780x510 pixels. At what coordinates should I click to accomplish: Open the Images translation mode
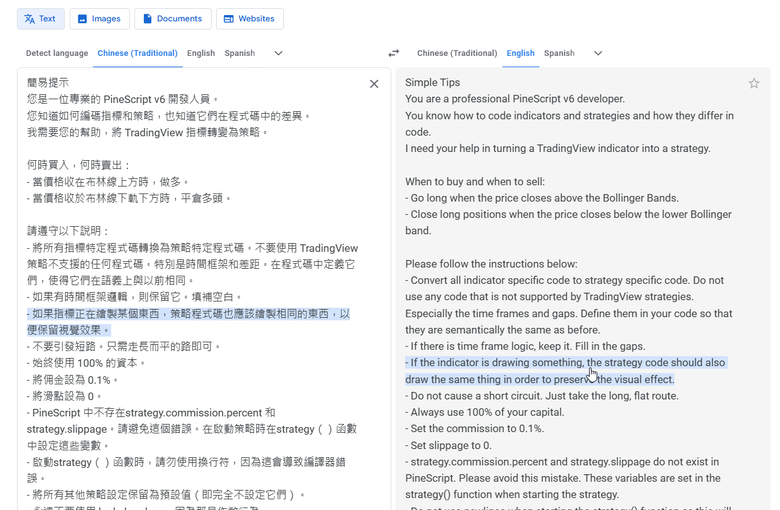point(99,19)
